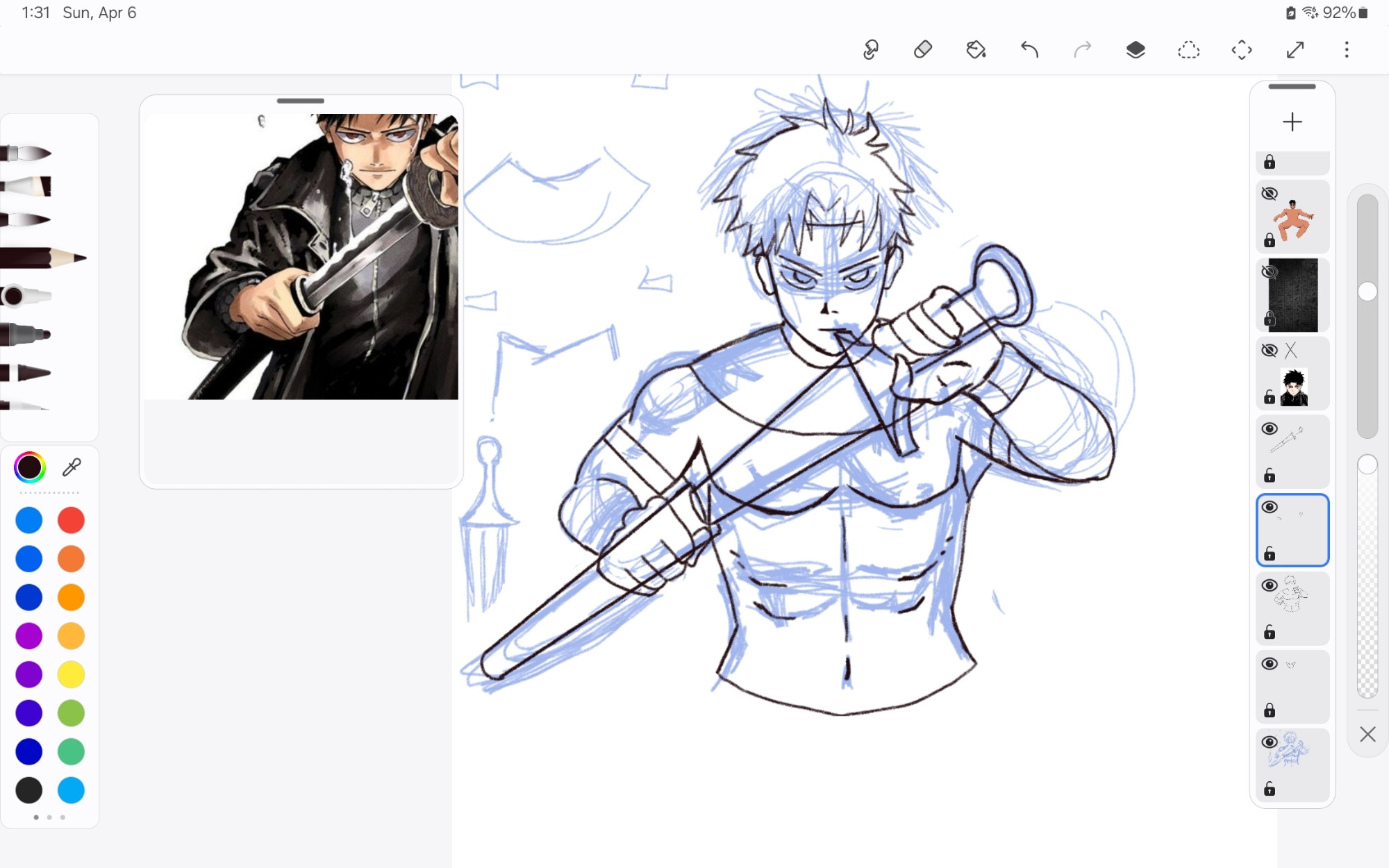Screen dimensions: 1389x868
Task: Tap the reference image panel handle
Action: pos(301,101)
